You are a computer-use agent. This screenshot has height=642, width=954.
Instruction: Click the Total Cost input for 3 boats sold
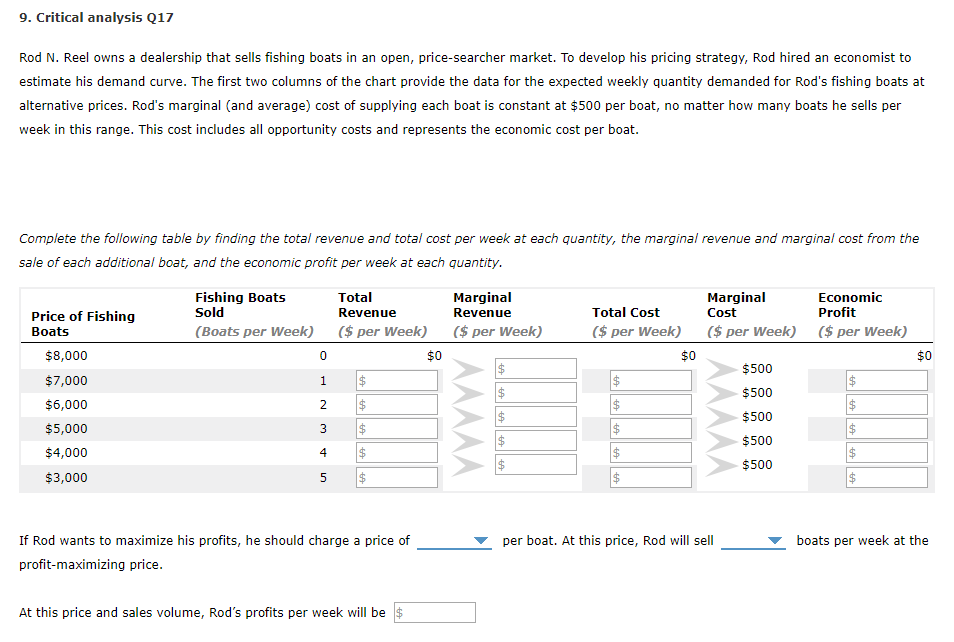[x=651, y=428]
